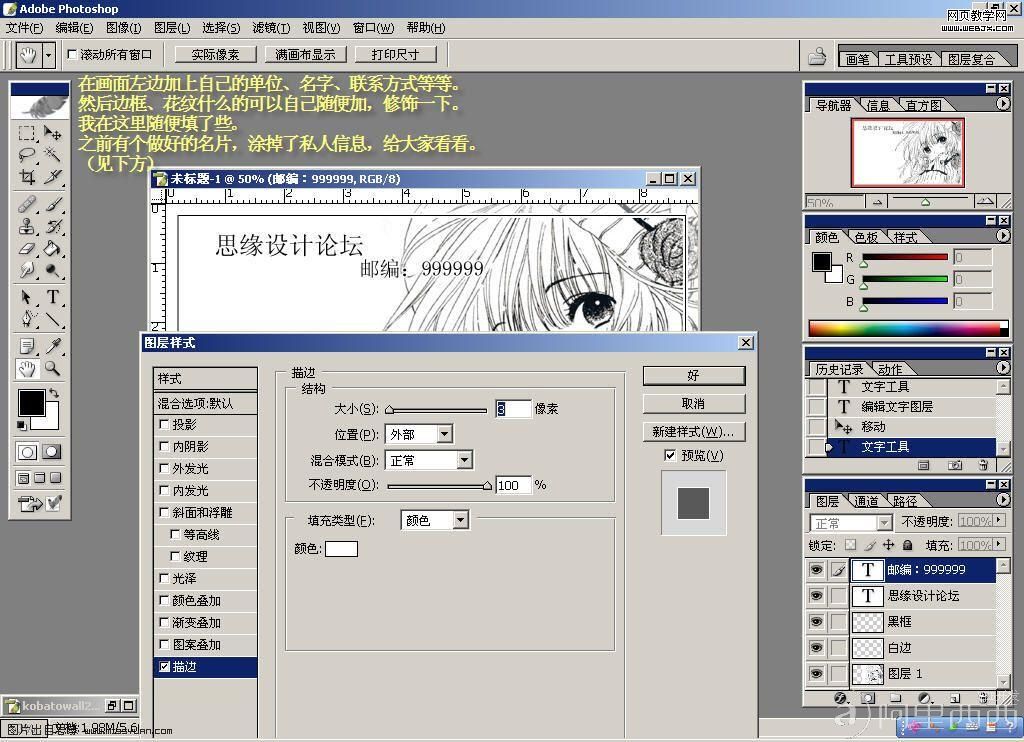Open the stroke 颜色 color swatch

click(x=342, y=549)
